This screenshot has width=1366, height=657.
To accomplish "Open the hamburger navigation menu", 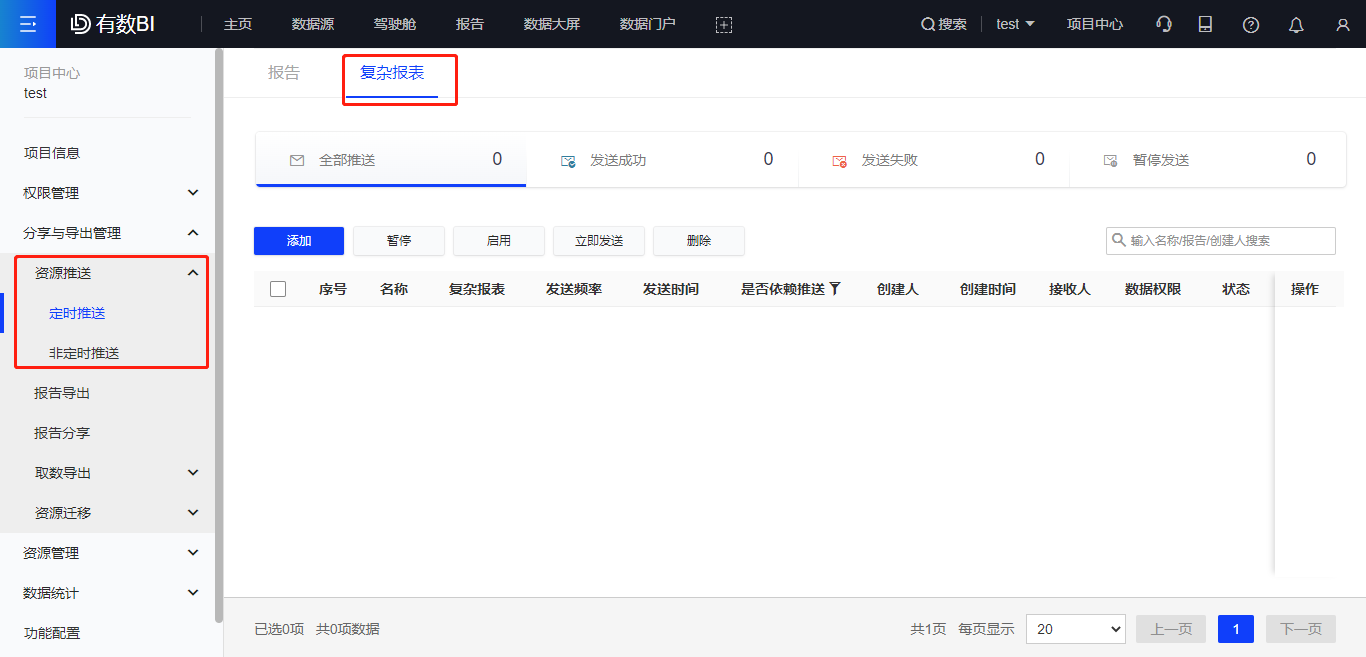I will (27, 23).
